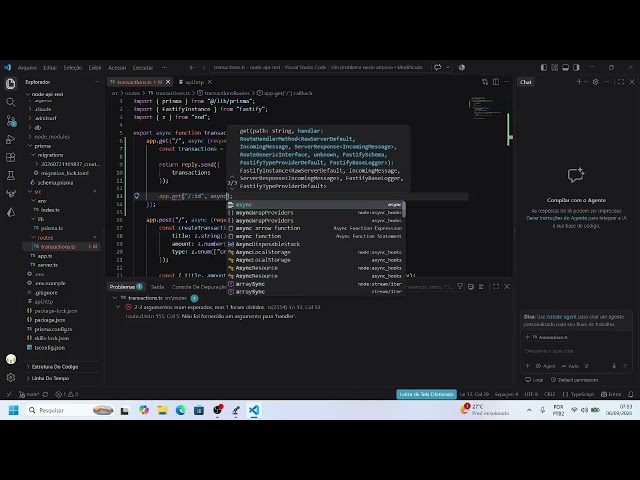This screenshot has height=480, width=640.
Task: Open VS Code in Windows taskbar
Action: (x=254, y=410)
